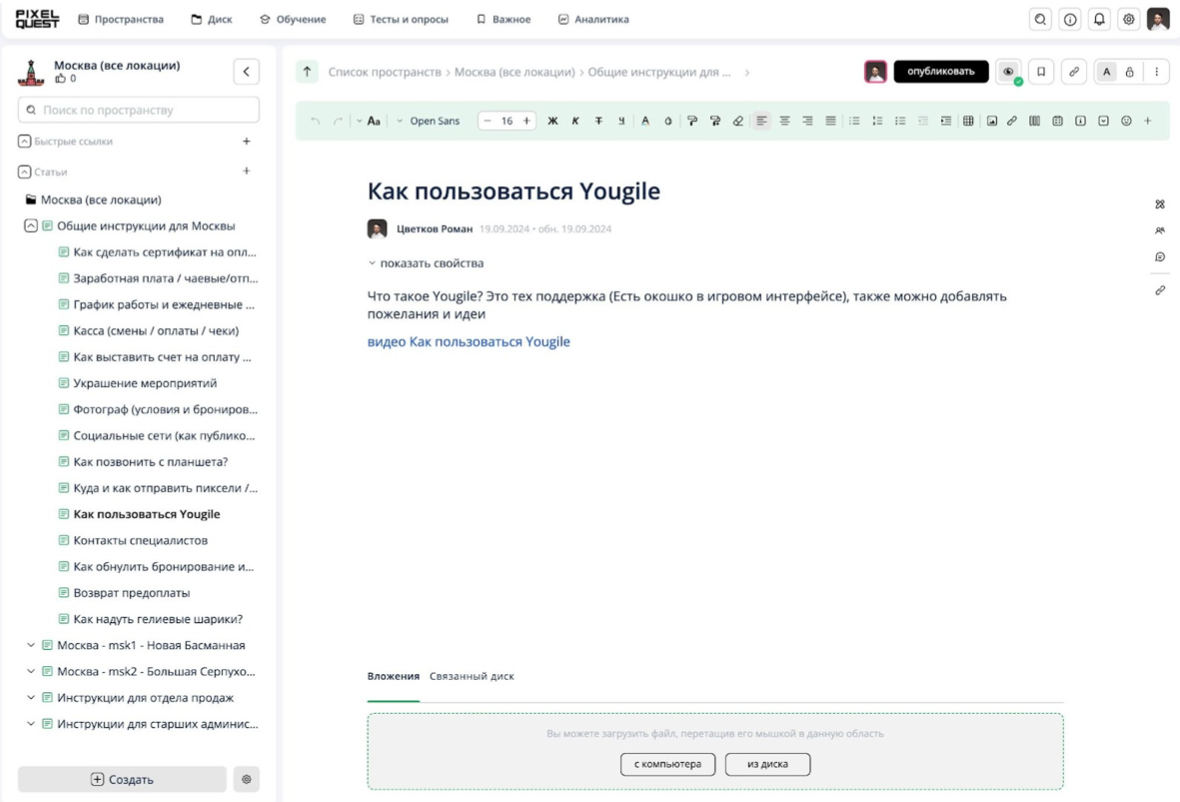Insert a table from the toolbar

(968, 120)
